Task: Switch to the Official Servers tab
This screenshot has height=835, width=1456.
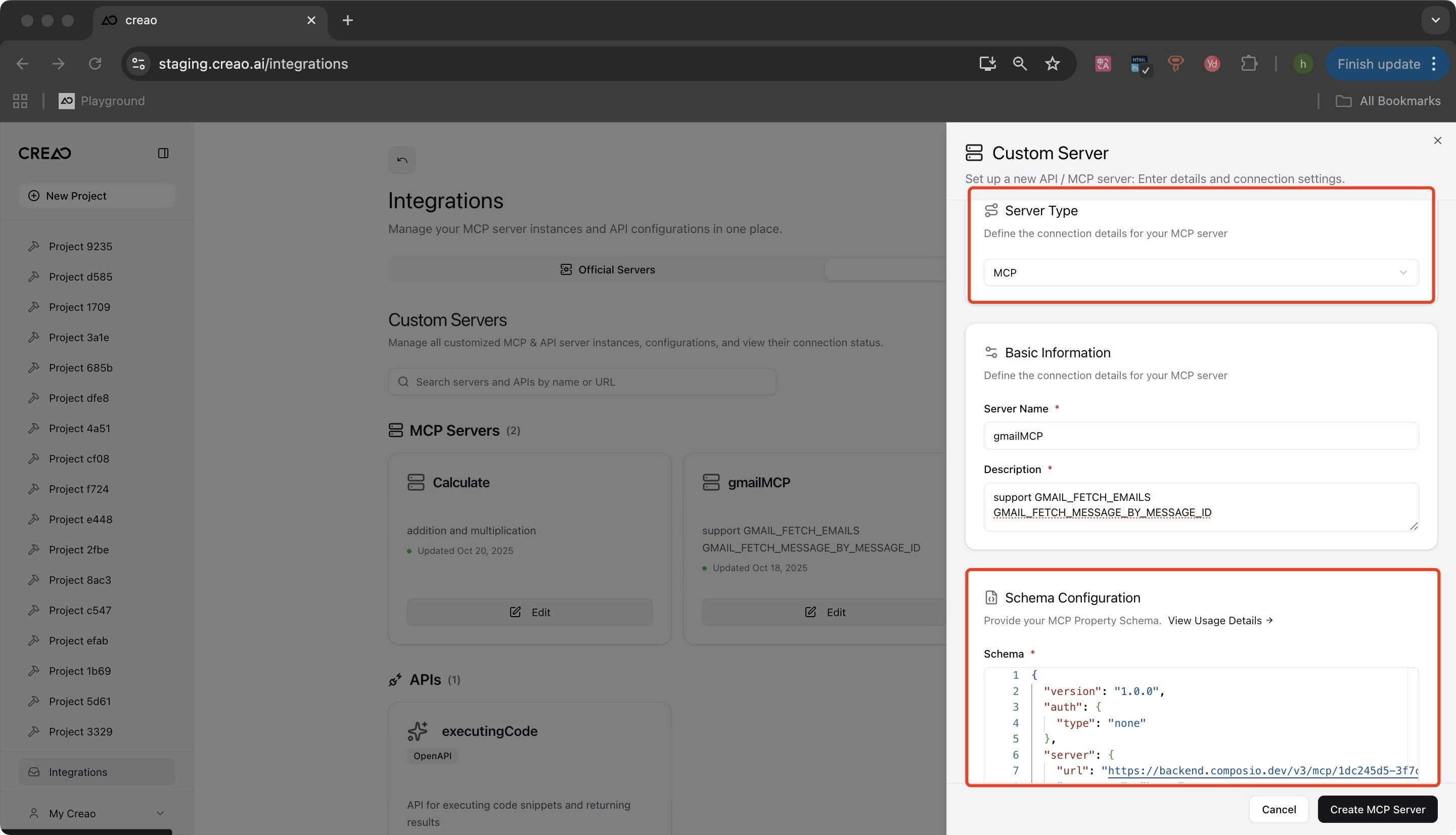Action: point(607,269)
